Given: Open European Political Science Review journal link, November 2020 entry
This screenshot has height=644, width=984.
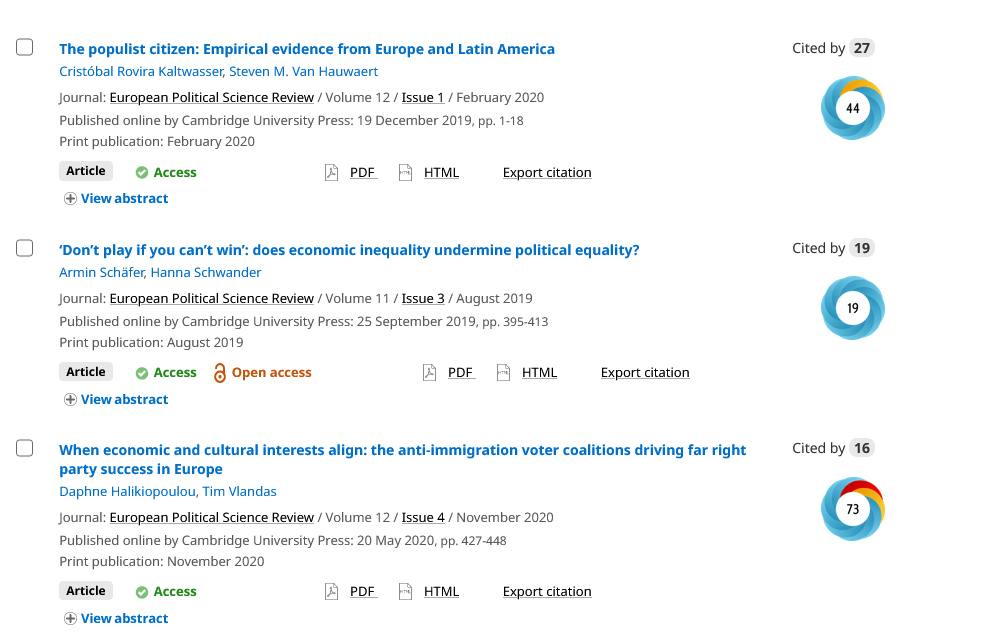Looking at the screenshot, I should tap(212, 517).
